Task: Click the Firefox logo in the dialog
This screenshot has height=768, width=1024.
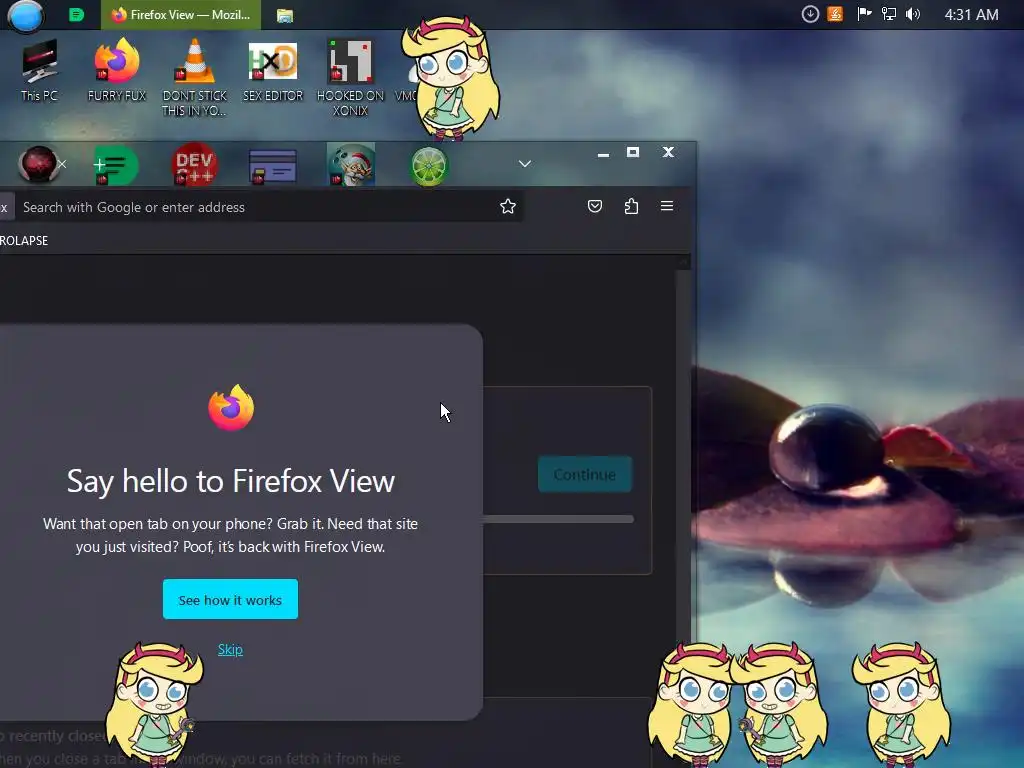Action: 231,408
